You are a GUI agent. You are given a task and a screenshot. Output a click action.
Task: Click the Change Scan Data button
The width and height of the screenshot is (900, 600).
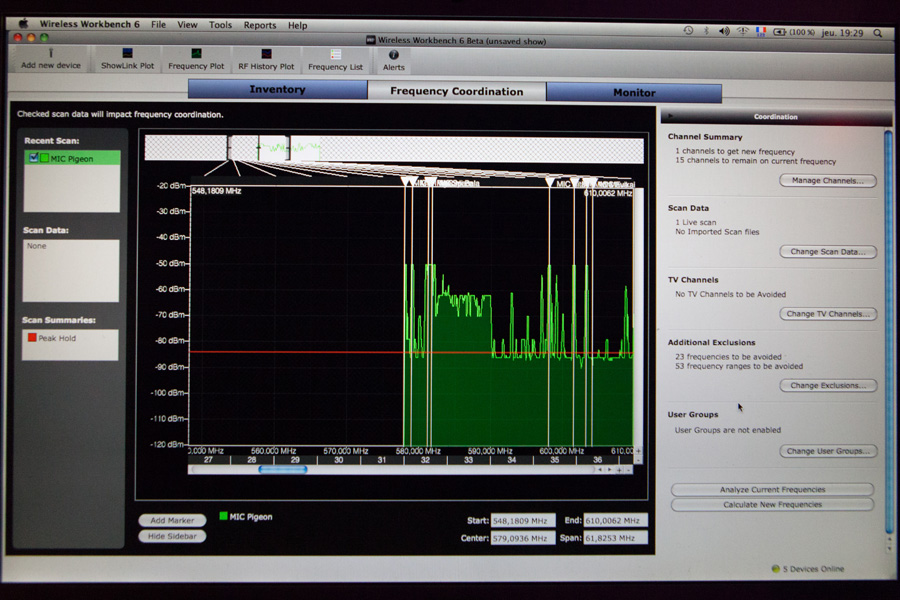coord(828,251)
